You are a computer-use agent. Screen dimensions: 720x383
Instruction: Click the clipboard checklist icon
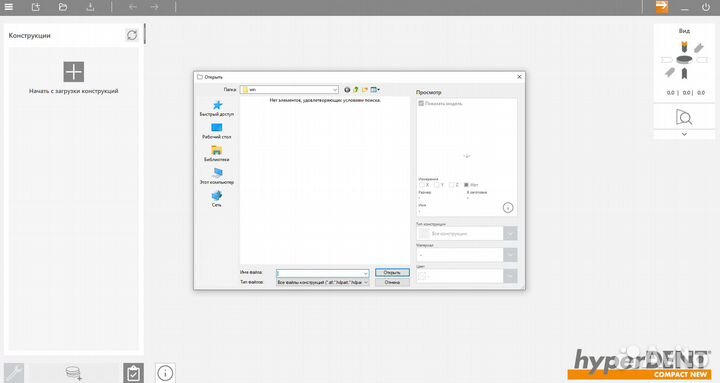133,373
